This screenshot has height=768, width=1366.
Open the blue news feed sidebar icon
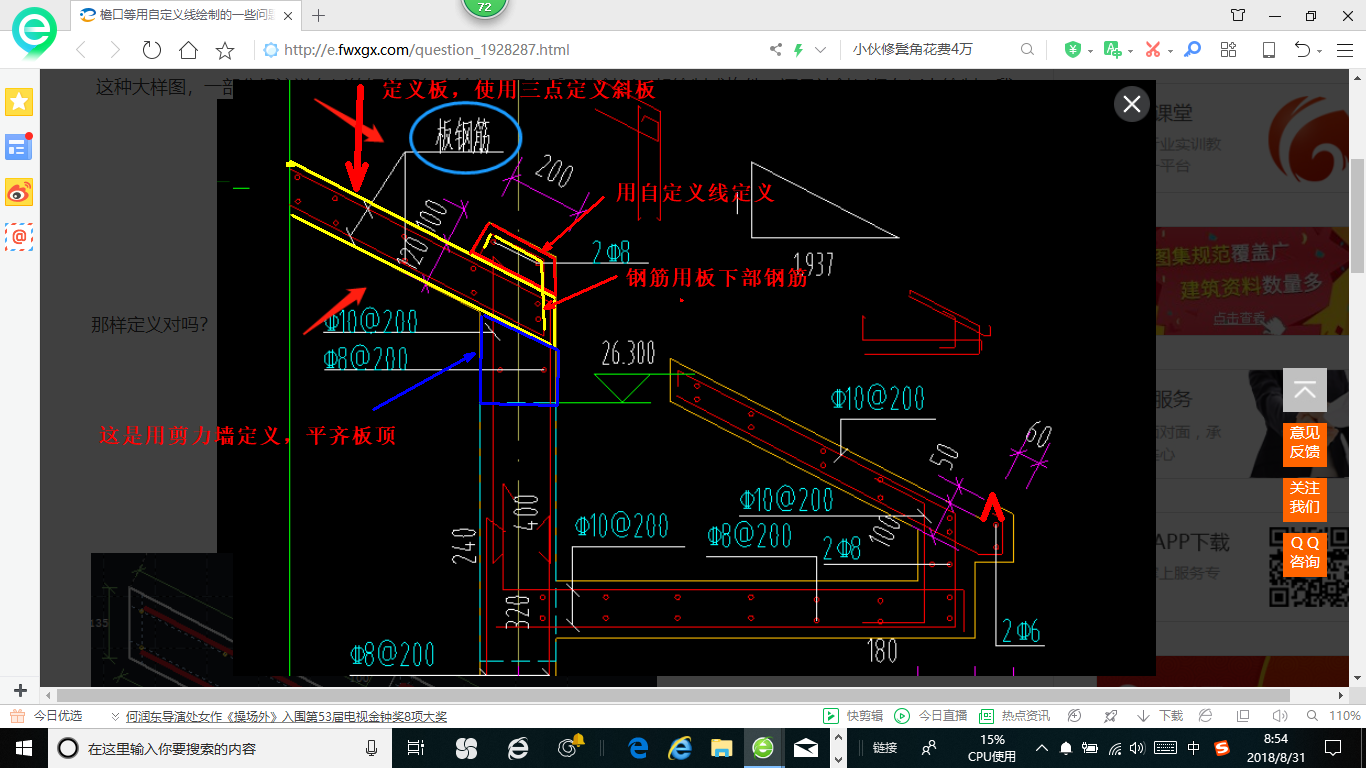click(x=19, y=147)
